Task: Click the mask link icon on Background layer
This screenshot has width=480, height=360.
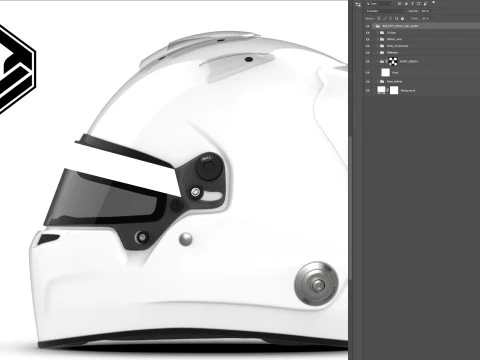Action: click(x=388, y=90)
